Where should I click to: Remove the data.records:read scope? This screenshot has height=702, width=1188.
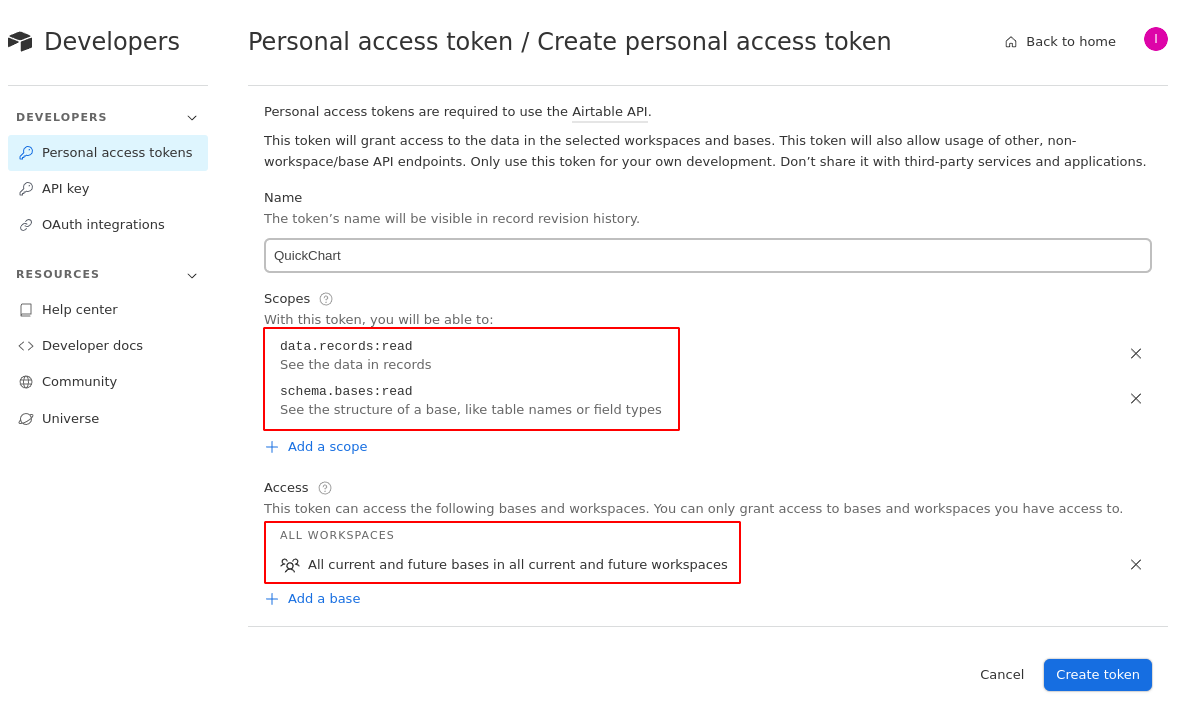(x=1135, y=354)
